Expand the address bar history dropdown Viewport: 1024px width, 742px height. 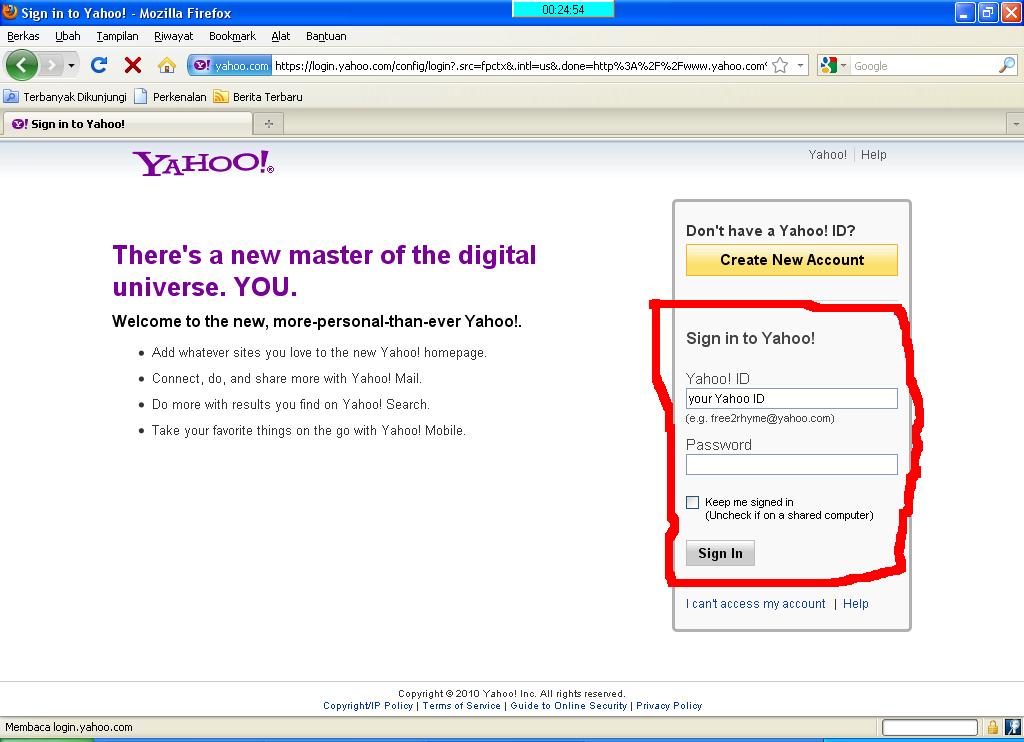tap(800, 65)
